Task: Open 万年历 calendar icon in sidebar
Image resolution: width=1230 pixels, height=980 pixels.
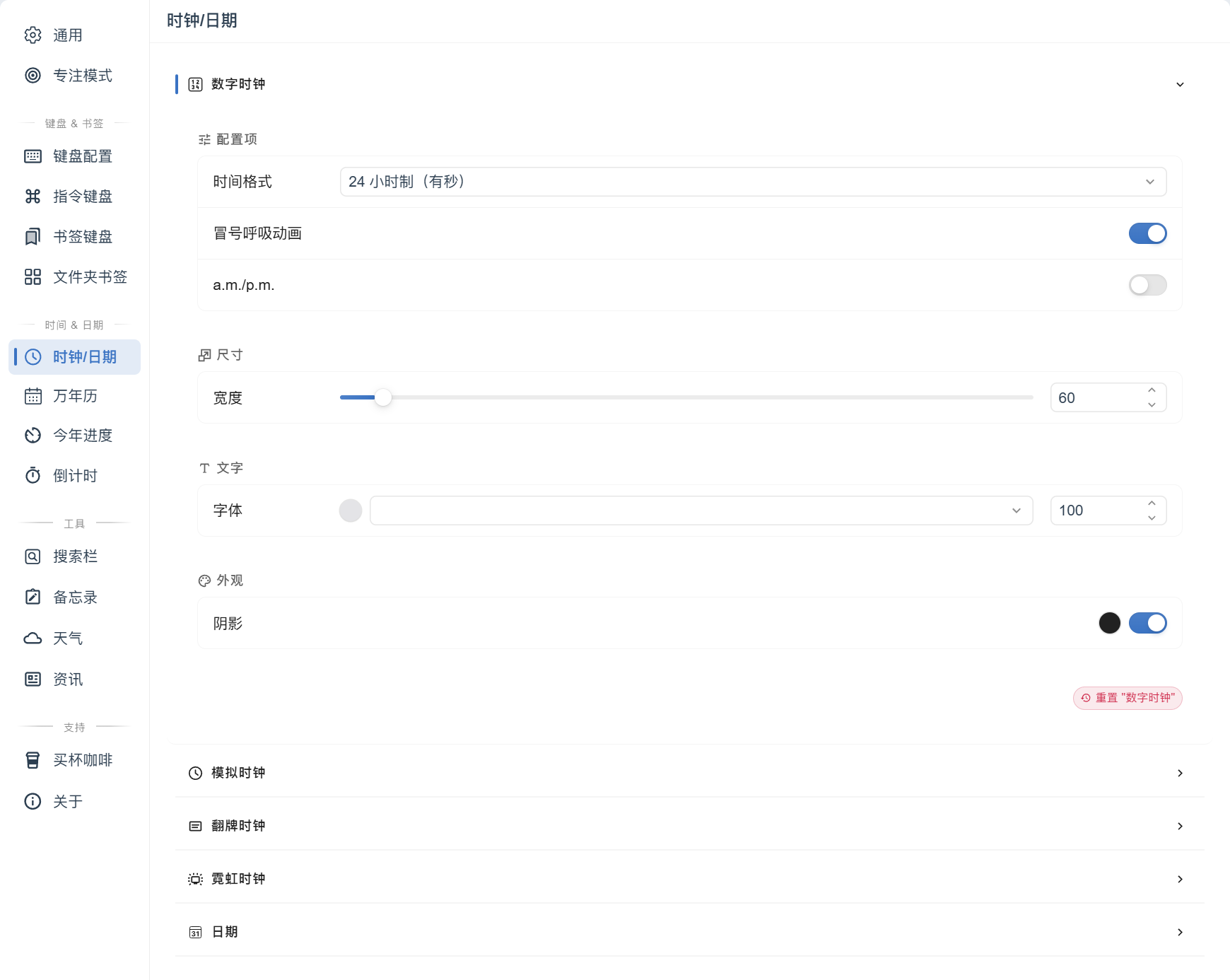Action: click(33, 396)
